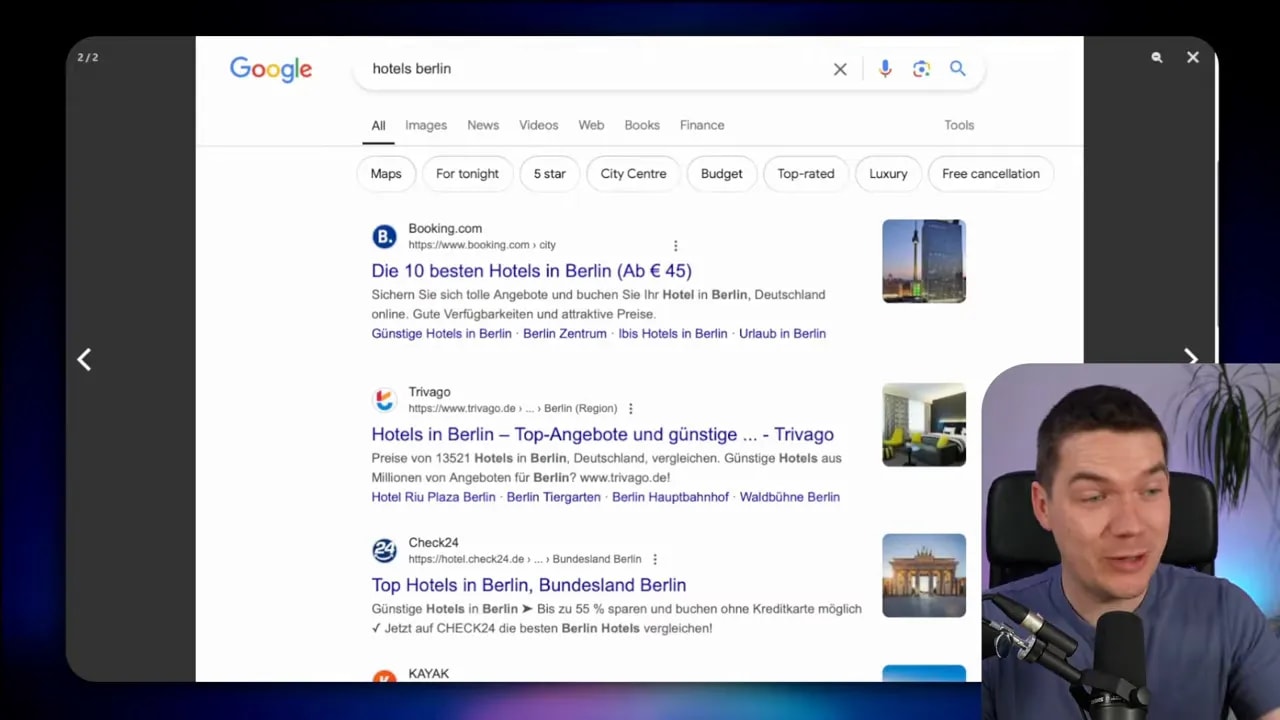Open the Trivago Hotels in Berlin Top-Angebote result
Image resolution: width=1280 pixels, height=720 pixels.
(602, 435)
